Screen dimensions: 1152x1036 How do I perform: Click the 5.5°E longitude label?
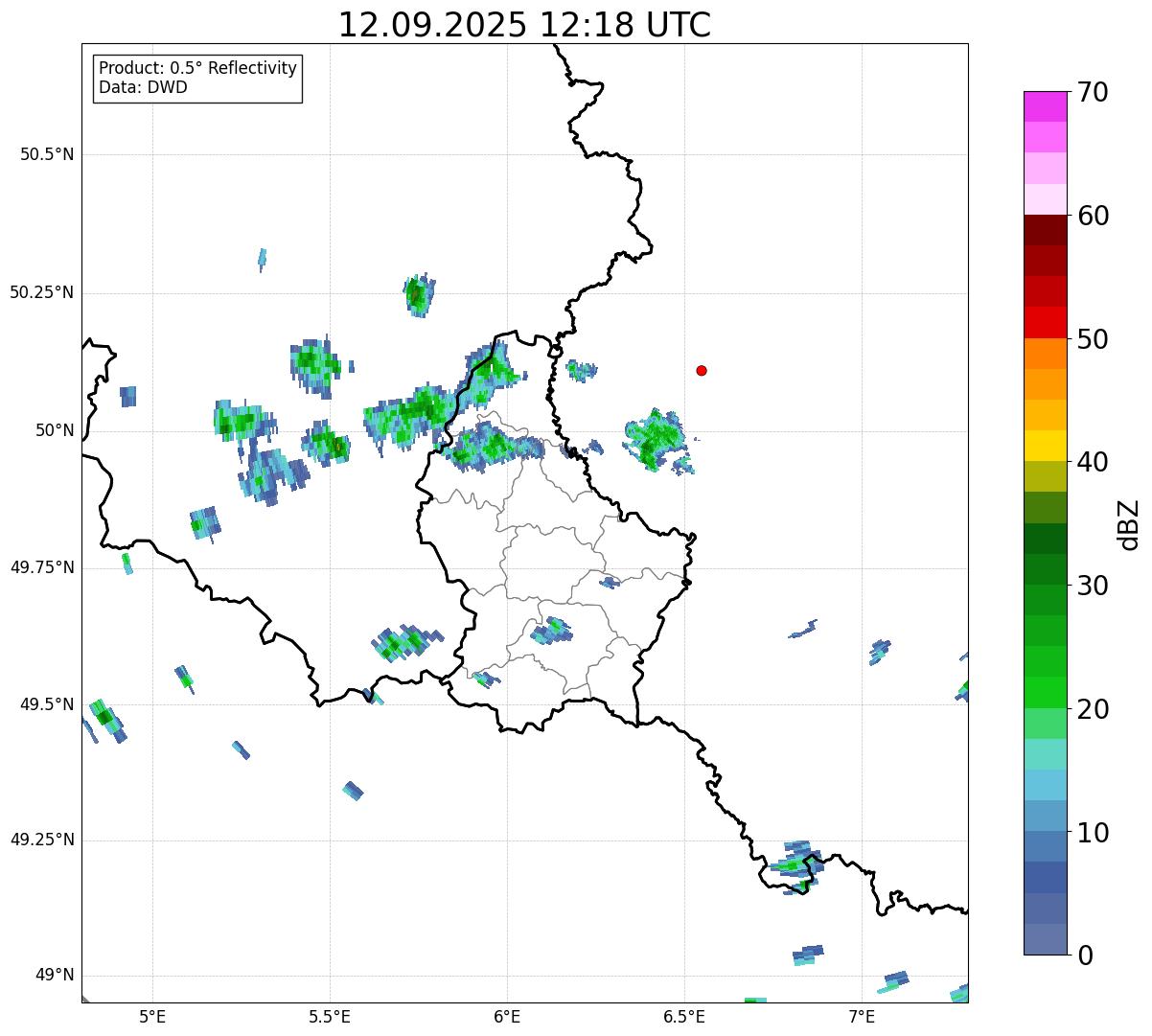coord(330,1016)
